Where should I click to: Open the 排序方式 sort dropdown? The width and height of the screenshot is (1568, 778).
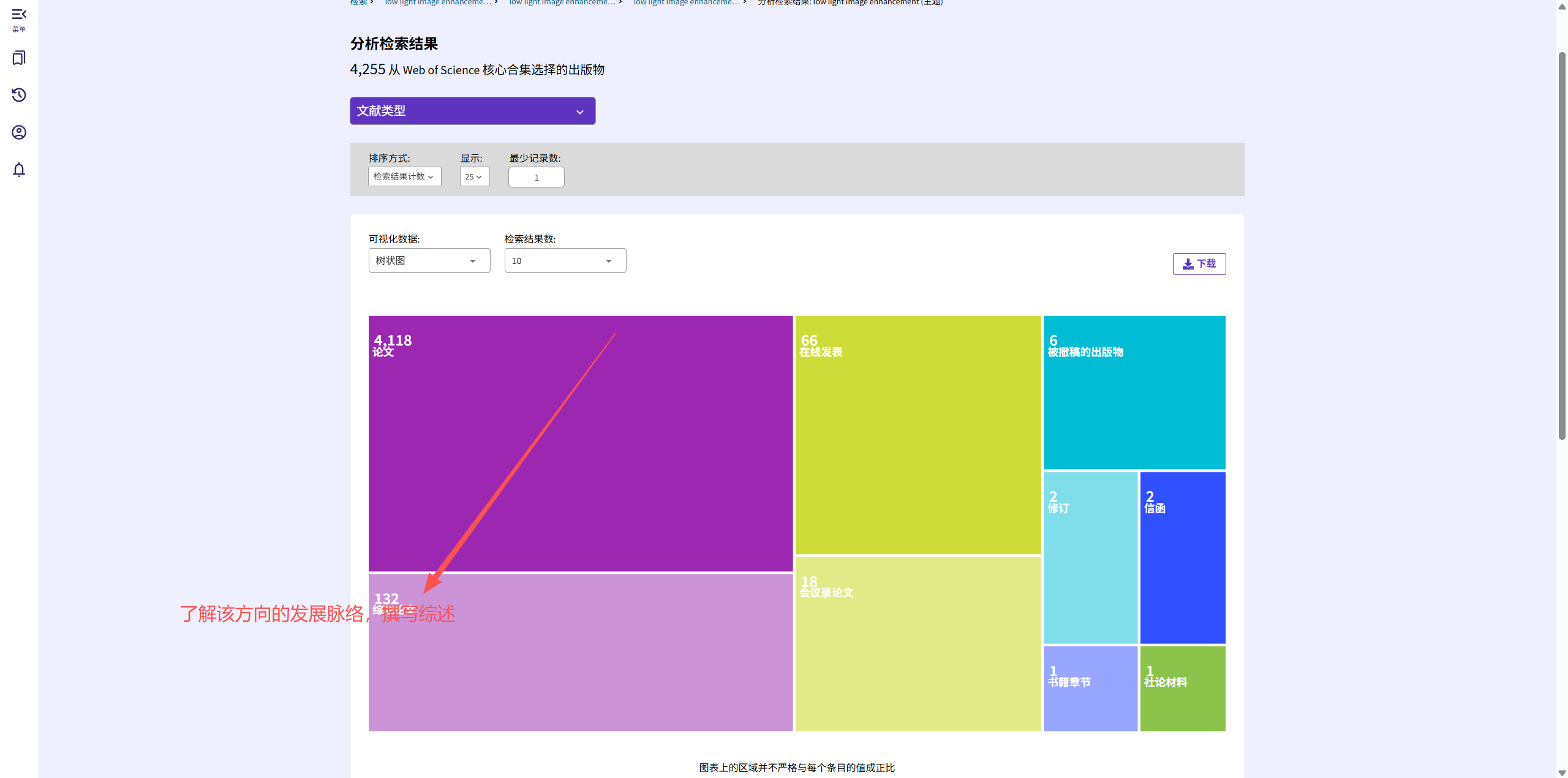click(x=404, y=176)
